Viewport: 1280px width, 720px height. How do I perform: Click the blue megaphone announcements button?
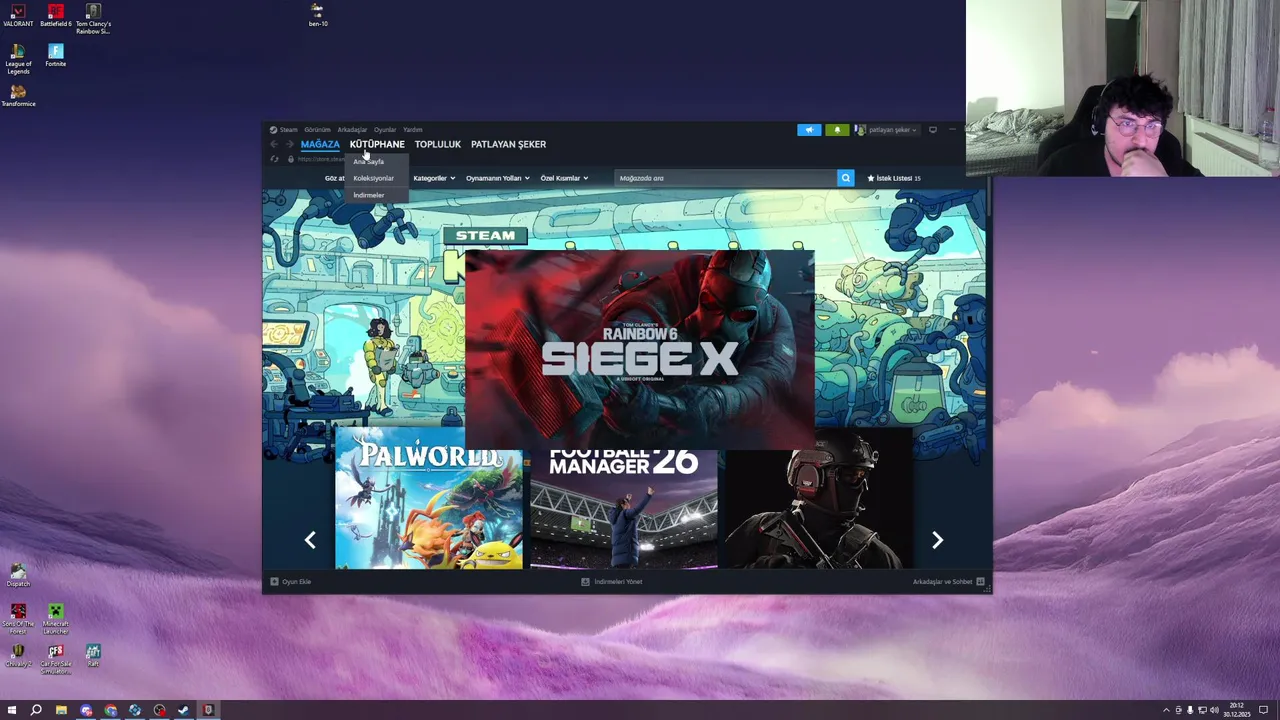809,130
